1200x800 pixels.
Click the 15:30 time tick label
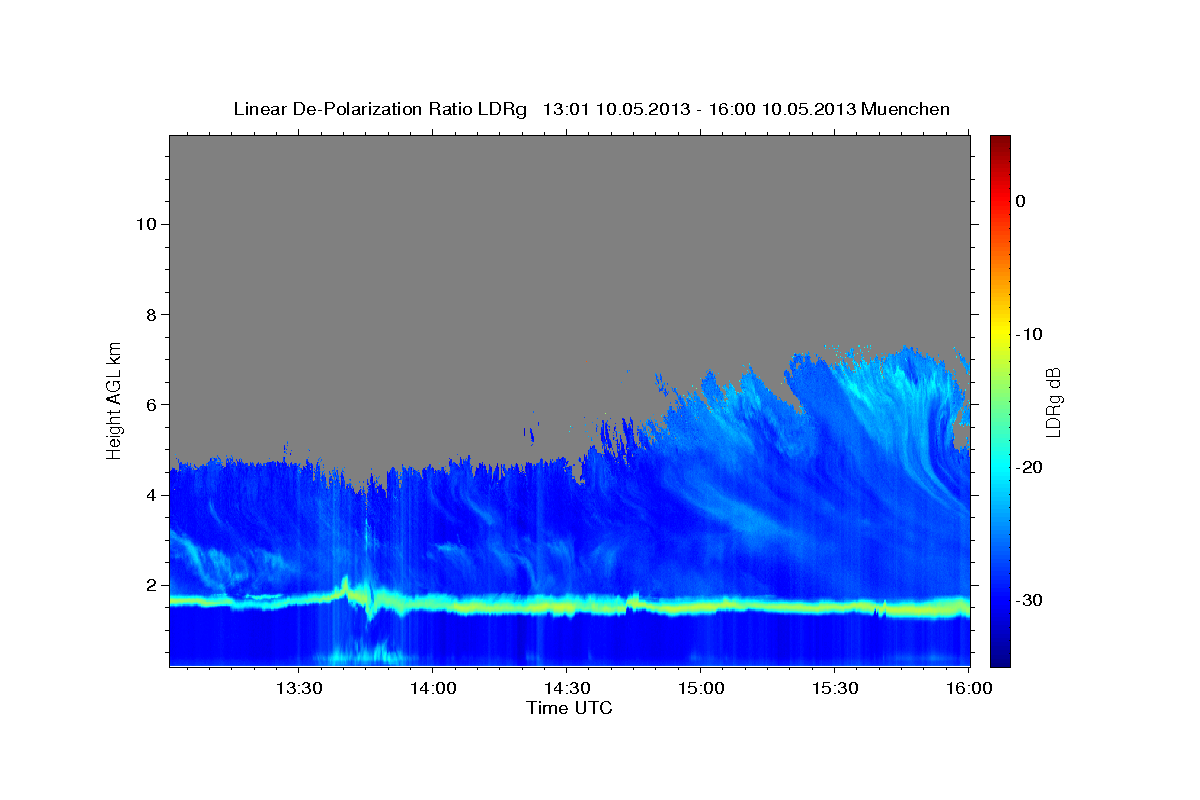834,689
